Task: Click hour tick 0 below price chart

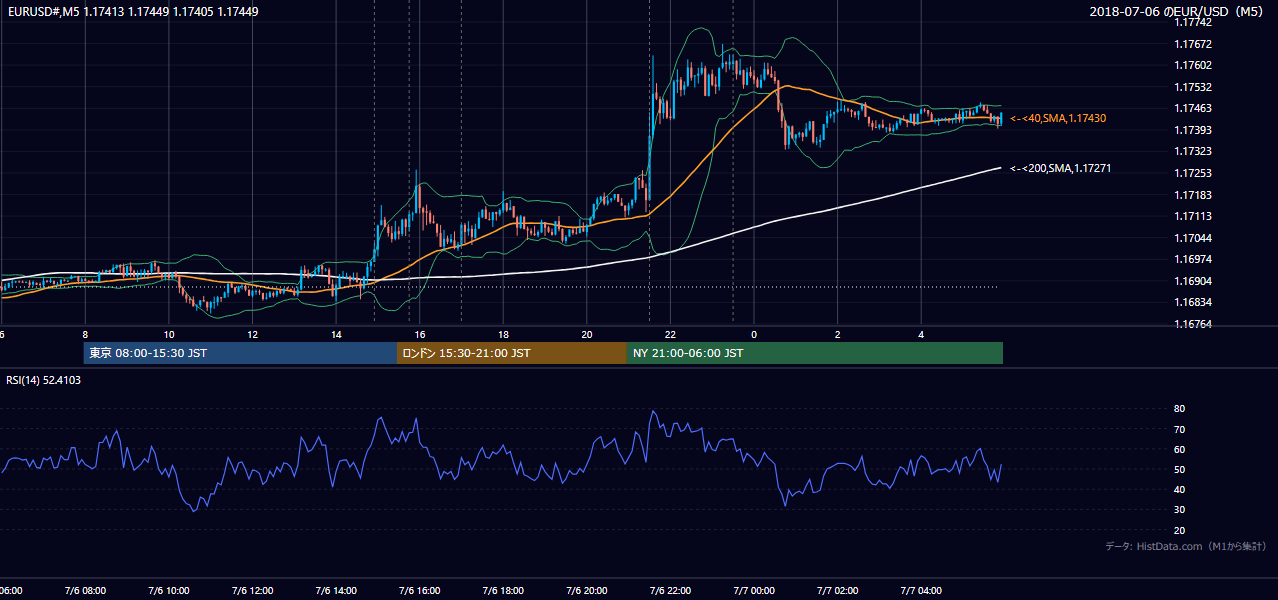Action: [755, 334]
